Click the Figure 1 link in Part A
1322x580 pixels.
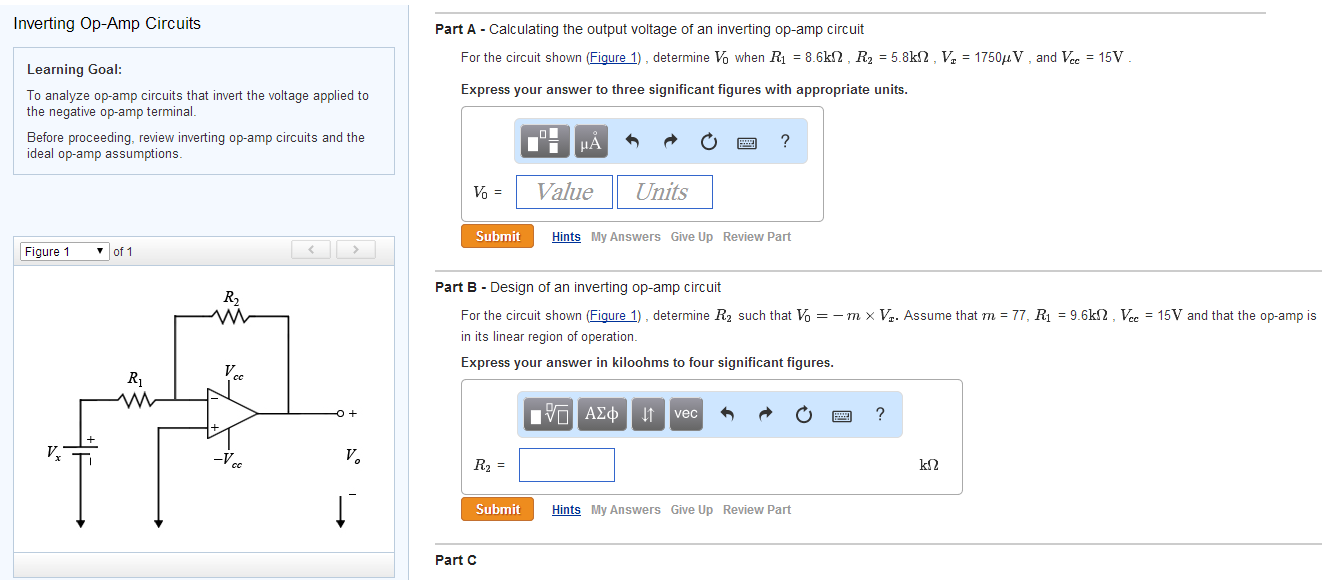(x=613, y=57)
